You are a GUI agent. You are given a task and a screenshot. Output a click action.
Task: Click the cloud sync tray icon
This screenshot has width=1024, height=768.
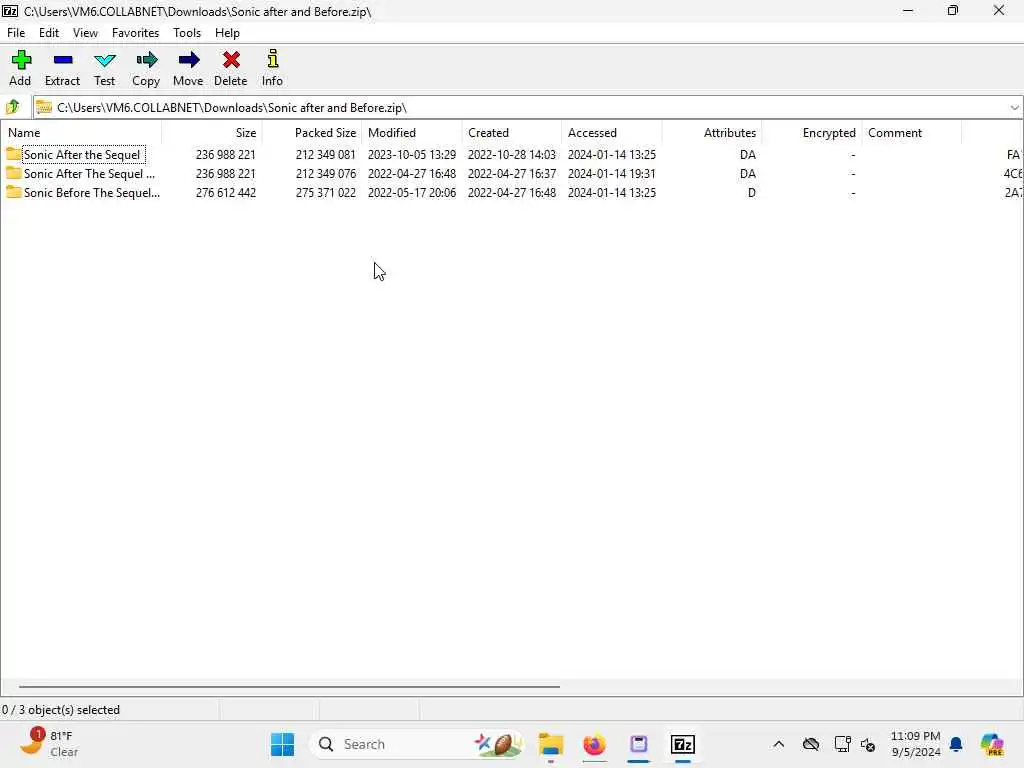[x=810, y=744]
